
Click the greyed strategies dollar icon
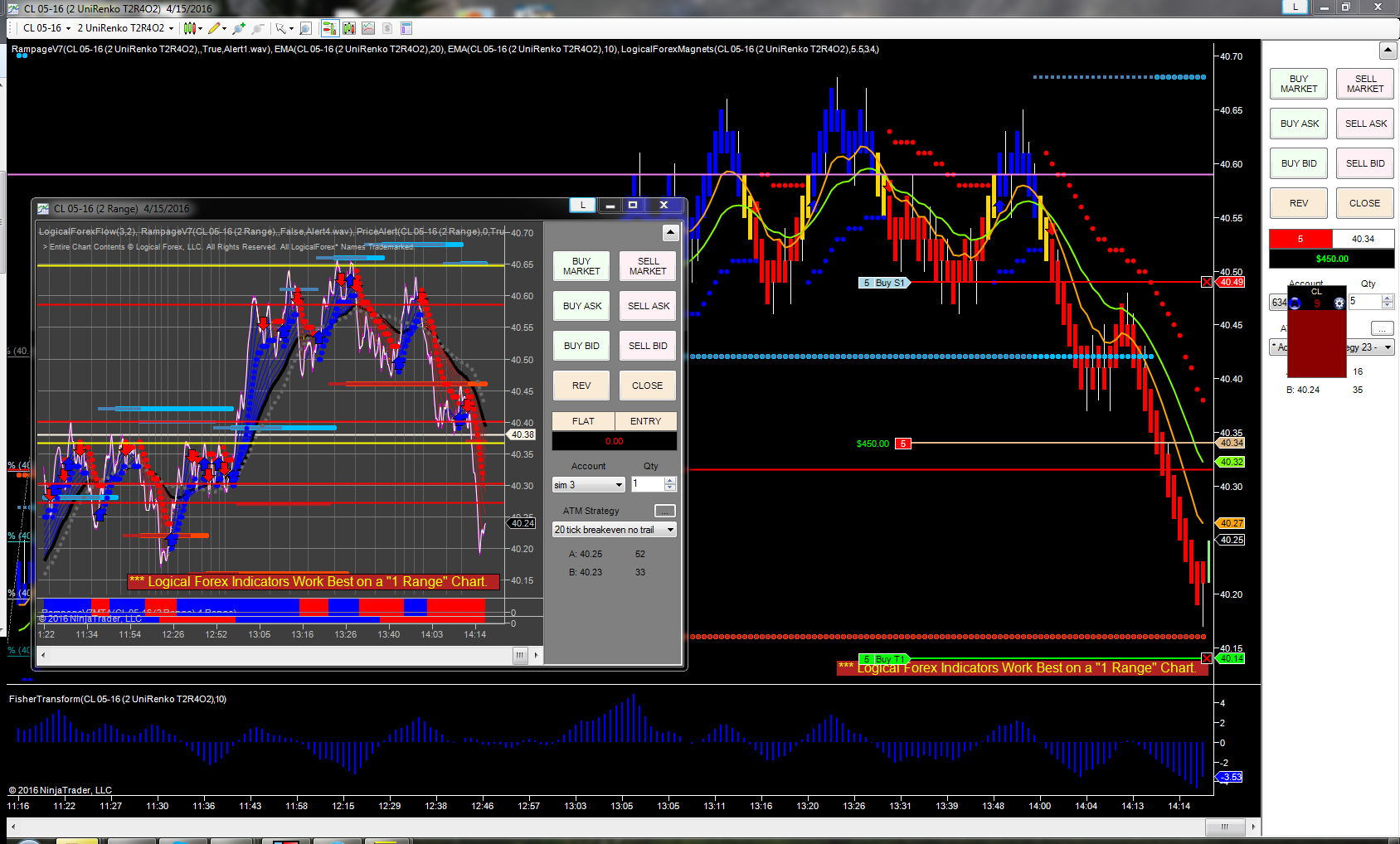pyautogui.click(x=387, y=28)
